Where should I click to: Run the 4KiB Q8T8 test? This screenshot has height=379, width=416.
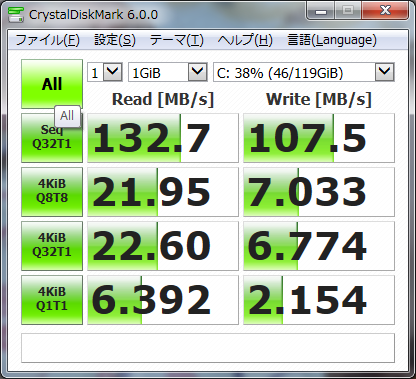tap(52, 192)
